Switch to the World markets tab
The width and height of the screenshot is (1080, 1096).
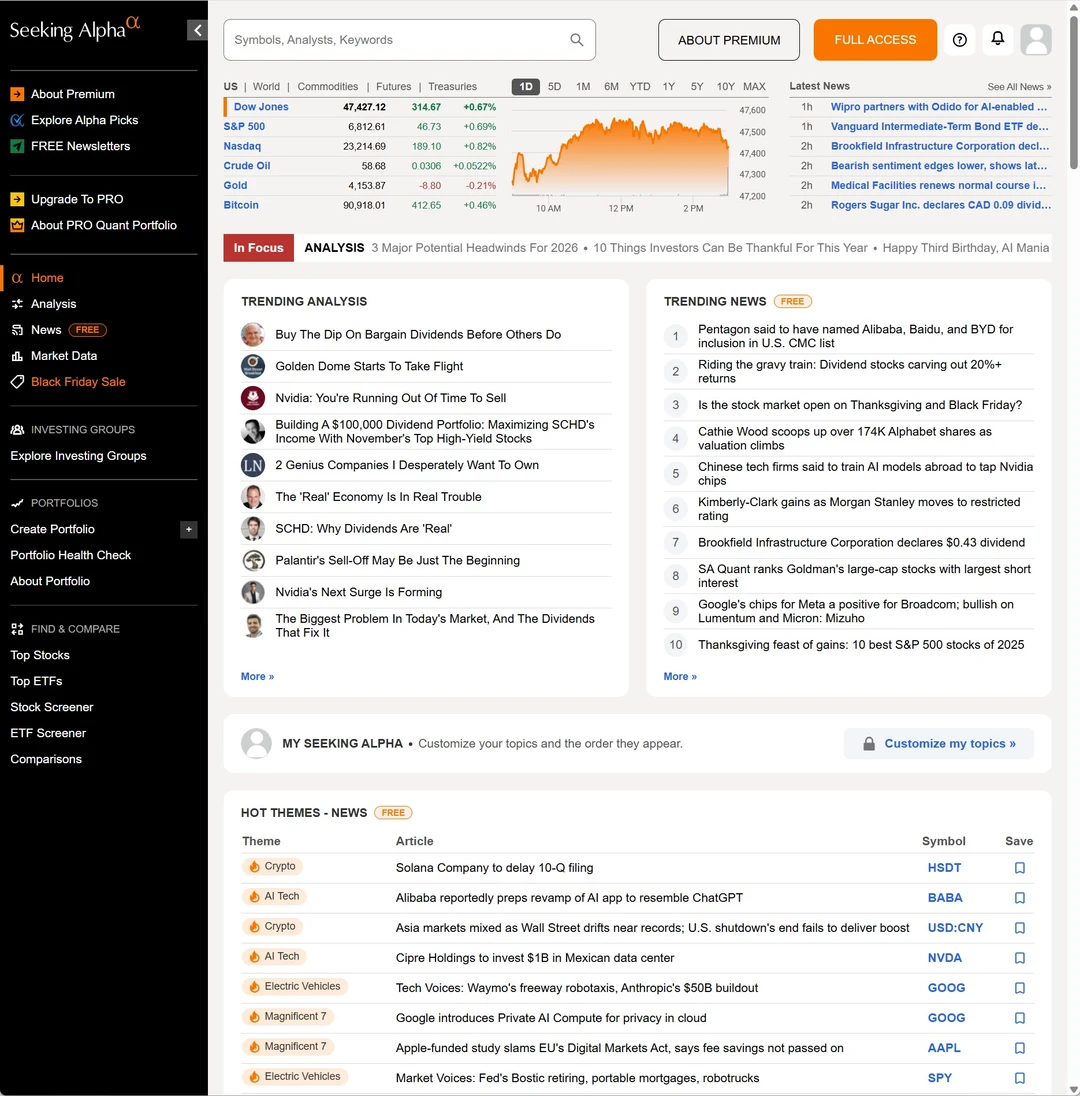tap(266, 87)
